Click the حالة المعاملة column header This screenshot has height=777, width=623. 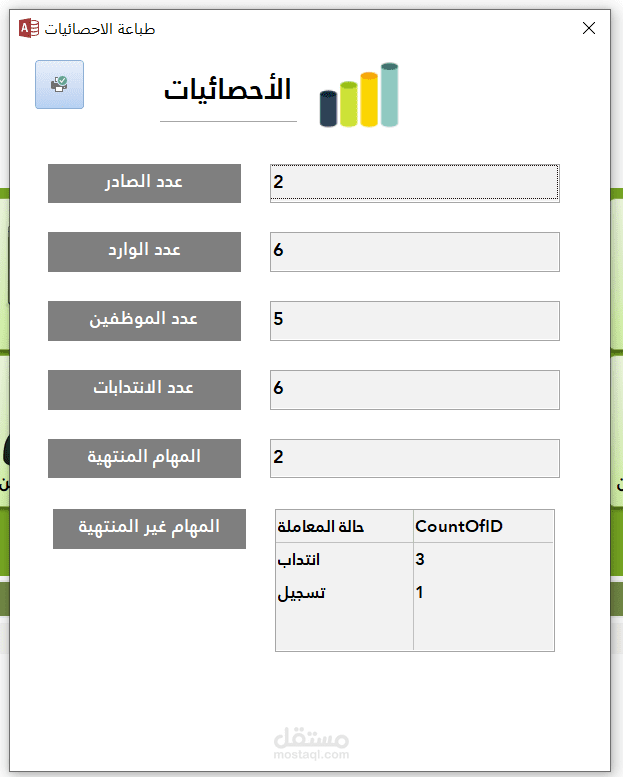343,527
